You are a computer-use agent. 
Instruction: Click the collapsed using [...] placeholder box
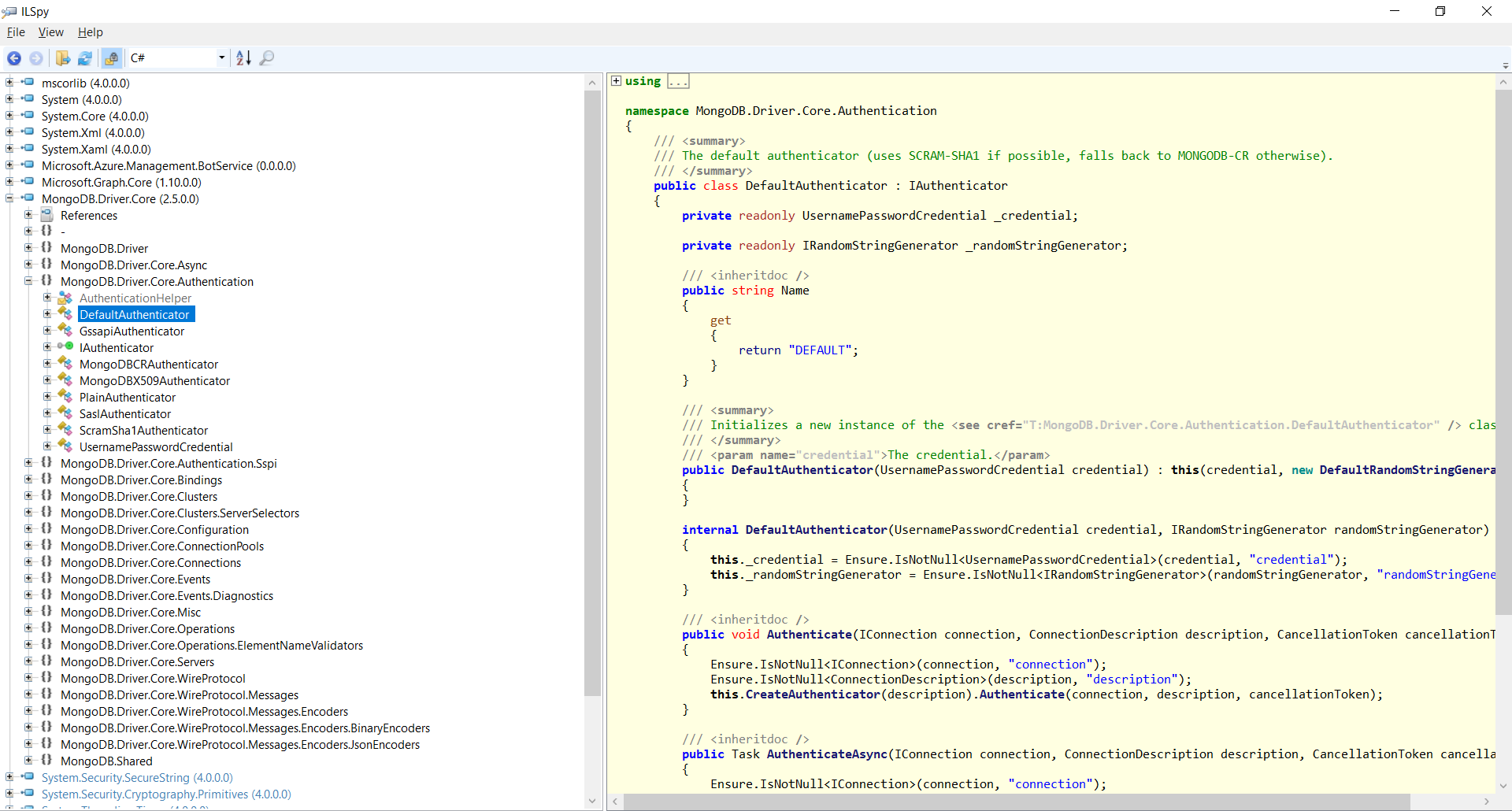tap(678, 81)
